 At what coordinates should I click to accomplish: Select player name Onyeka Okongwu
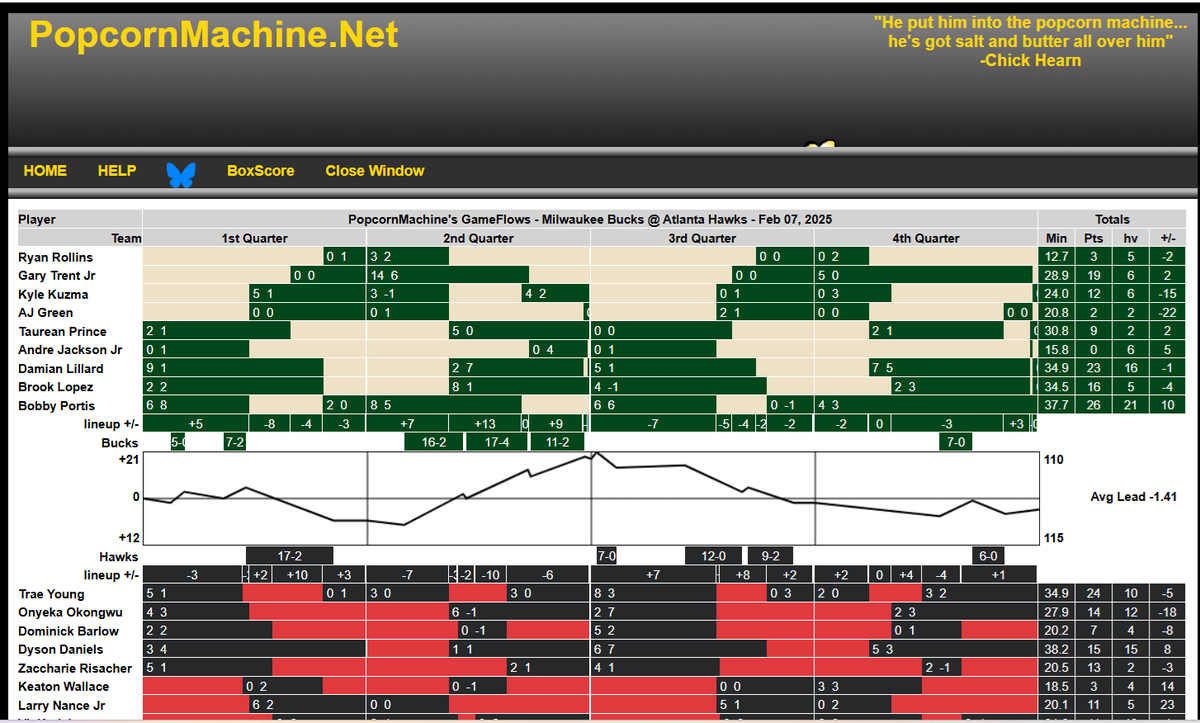pyautogui.click(x=70, y=612)
